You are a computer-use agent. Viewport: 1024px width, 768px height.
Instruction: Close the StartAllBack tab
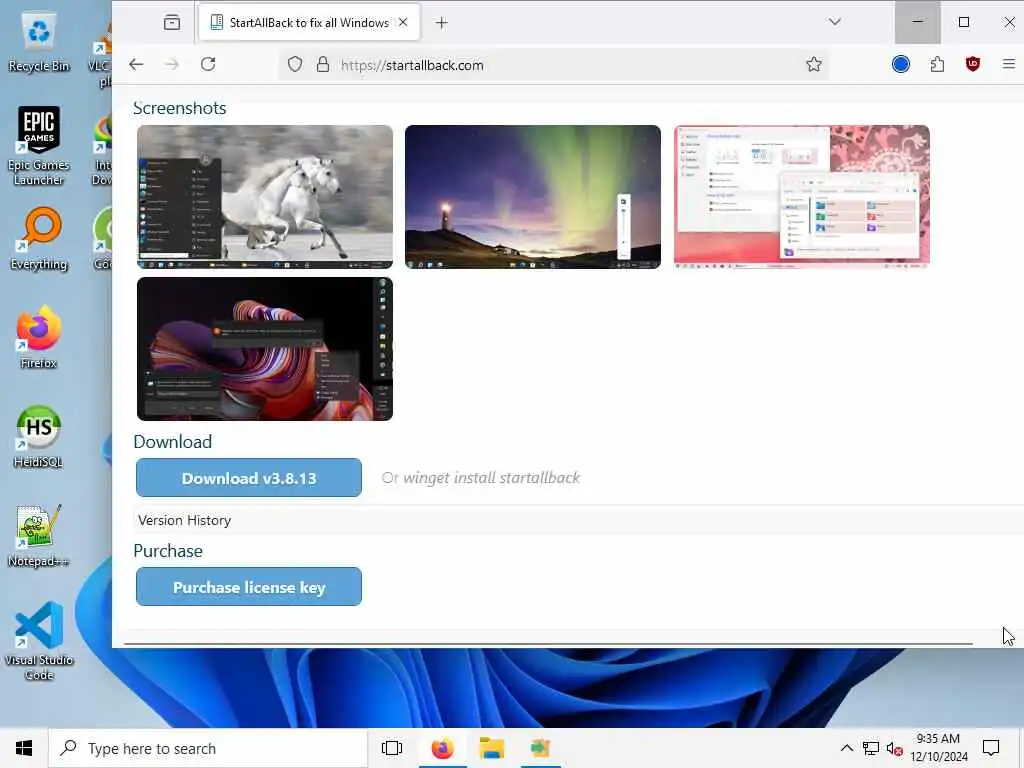tap(403, 22)
